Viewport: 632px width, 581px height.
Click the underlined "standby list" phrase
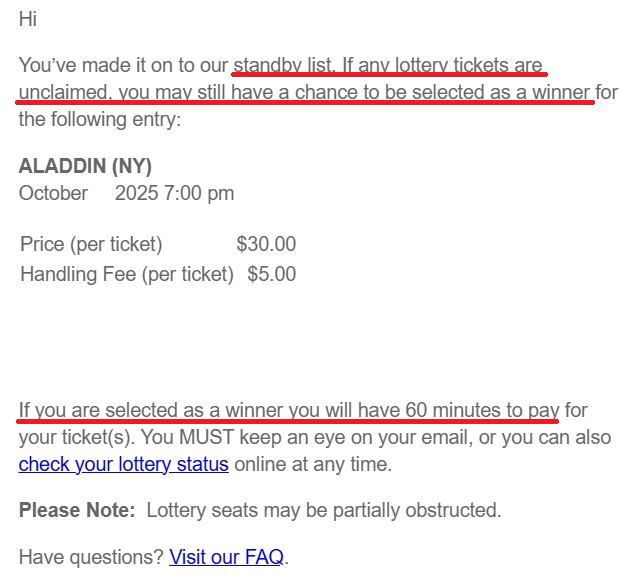click(282, 66)
